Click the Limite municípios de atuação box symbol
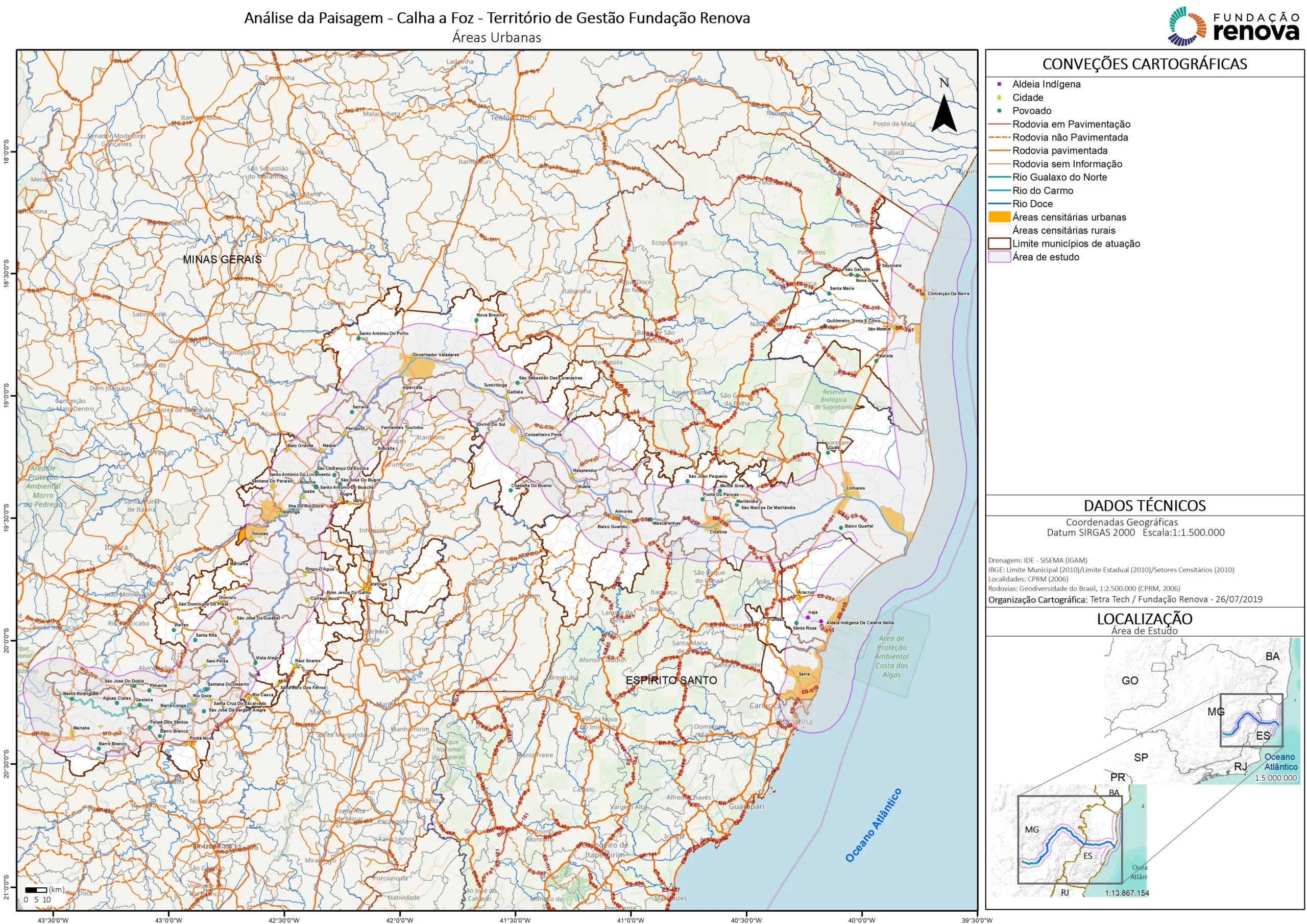The image size is (1307, 924). click(1000, 244)
